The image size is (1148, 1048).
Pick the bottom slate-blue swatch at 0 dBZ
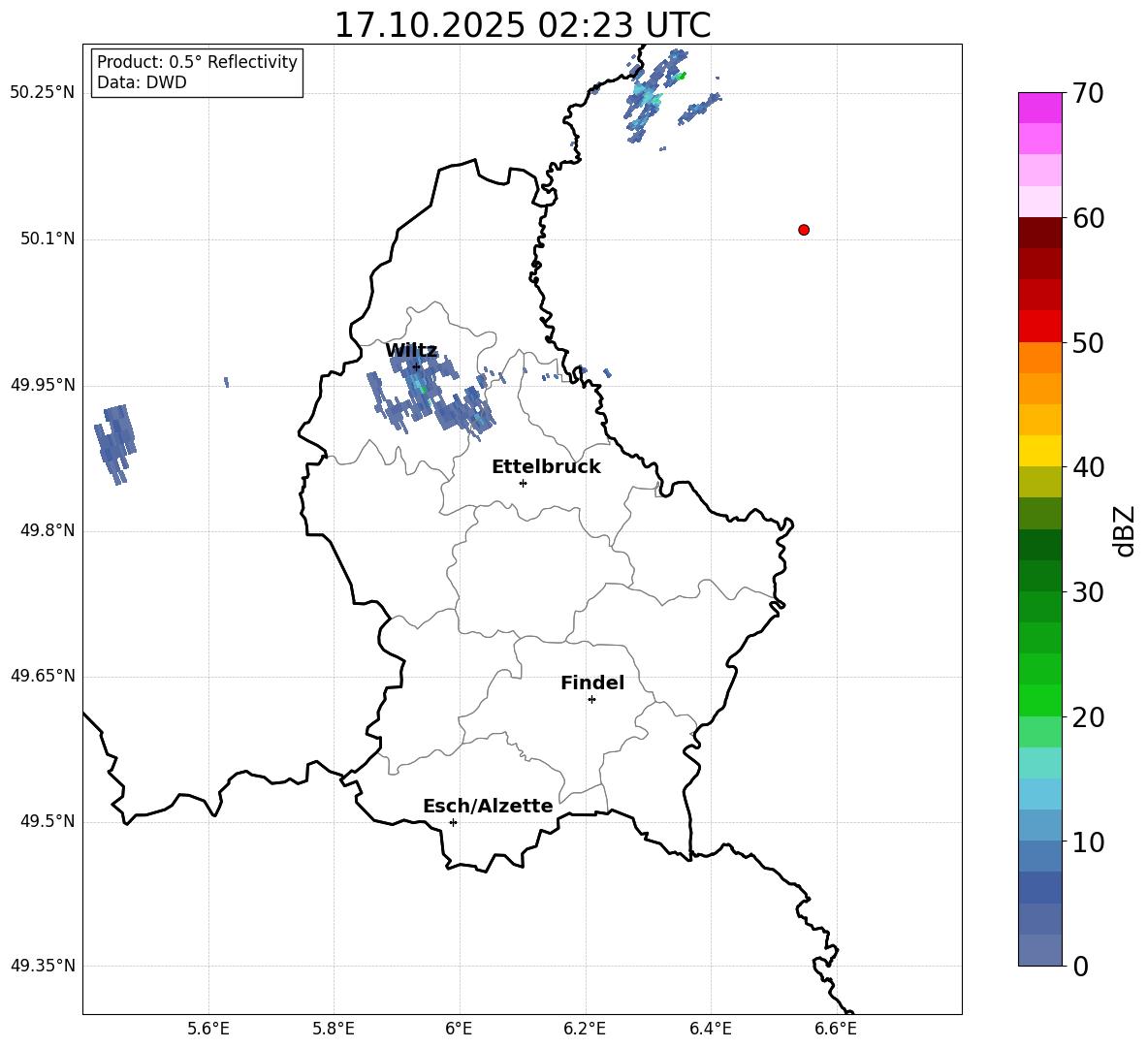(1039, 950)
